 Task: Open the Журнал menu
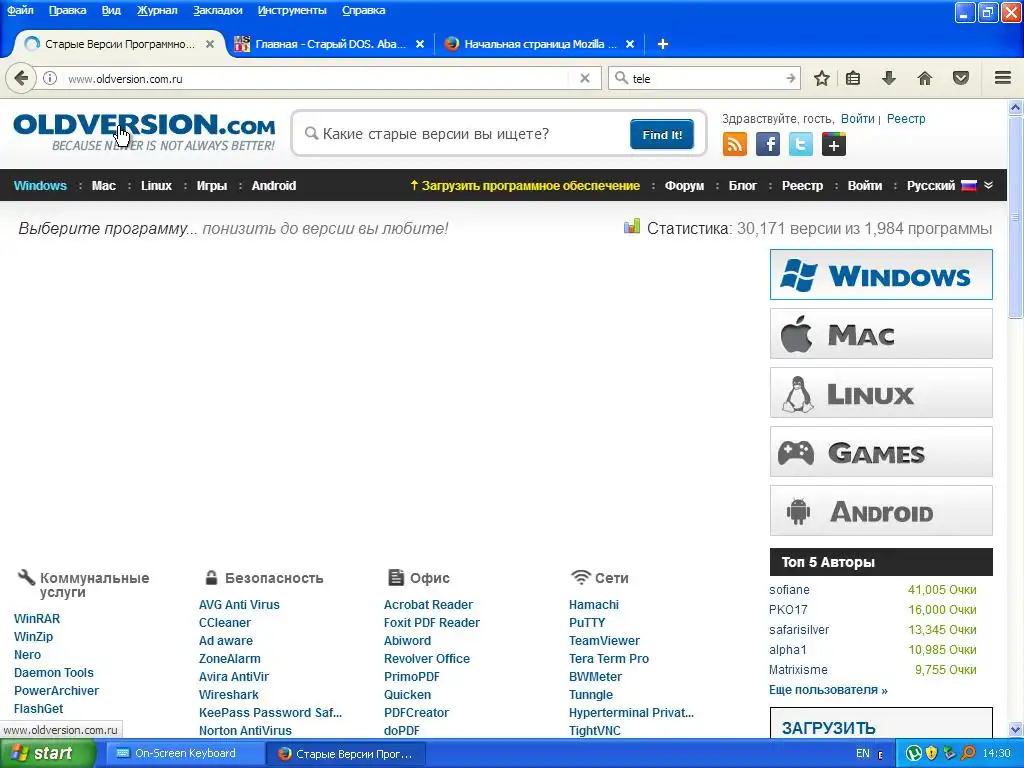(x=157, y=10)
